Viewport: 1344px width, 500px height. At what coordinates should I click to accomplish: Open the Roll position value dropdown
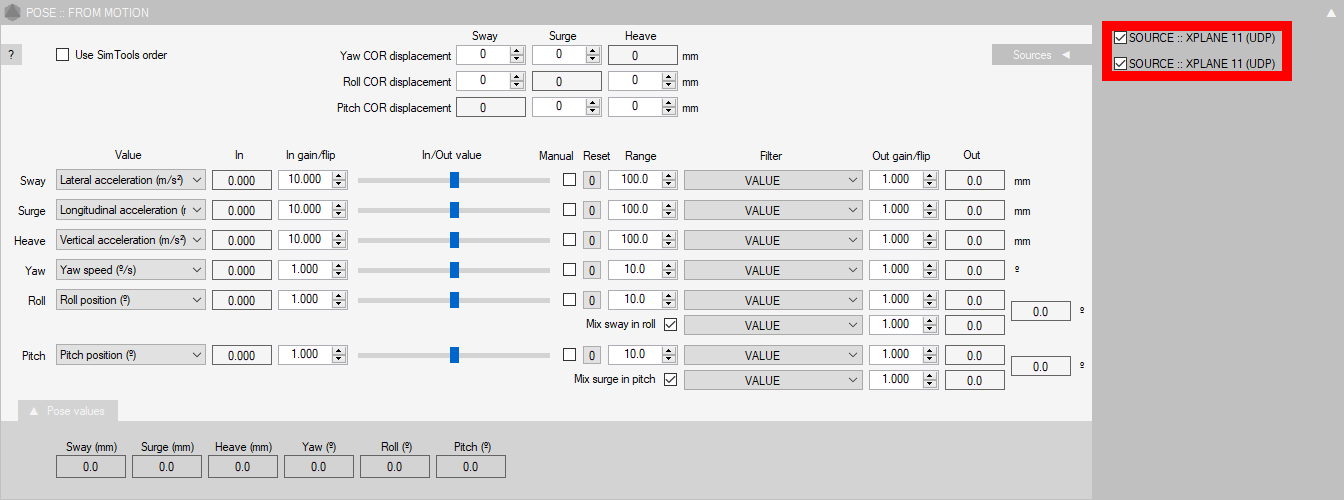tap(131, 300)
